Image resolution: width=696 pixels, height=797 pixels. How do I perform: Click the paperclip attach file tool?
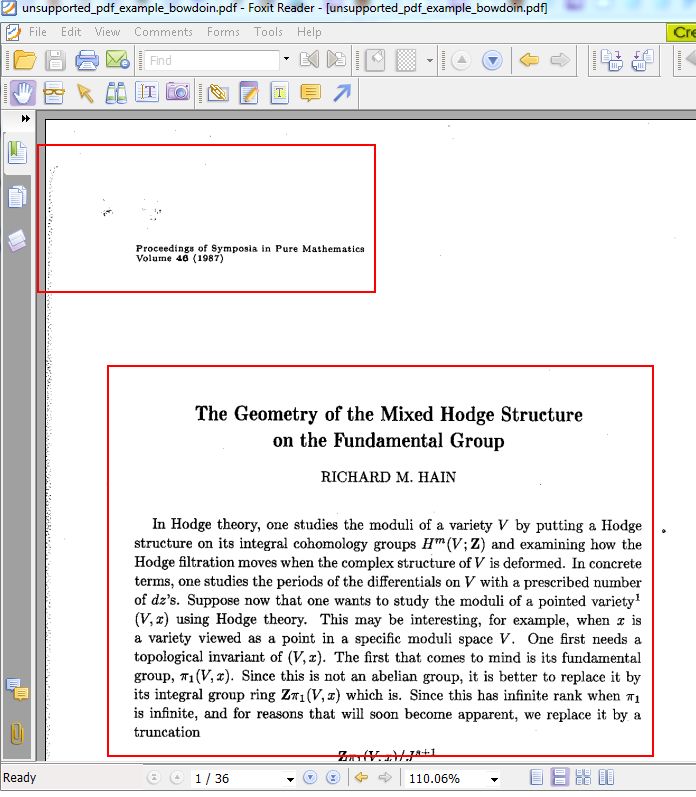click(218, 93)
